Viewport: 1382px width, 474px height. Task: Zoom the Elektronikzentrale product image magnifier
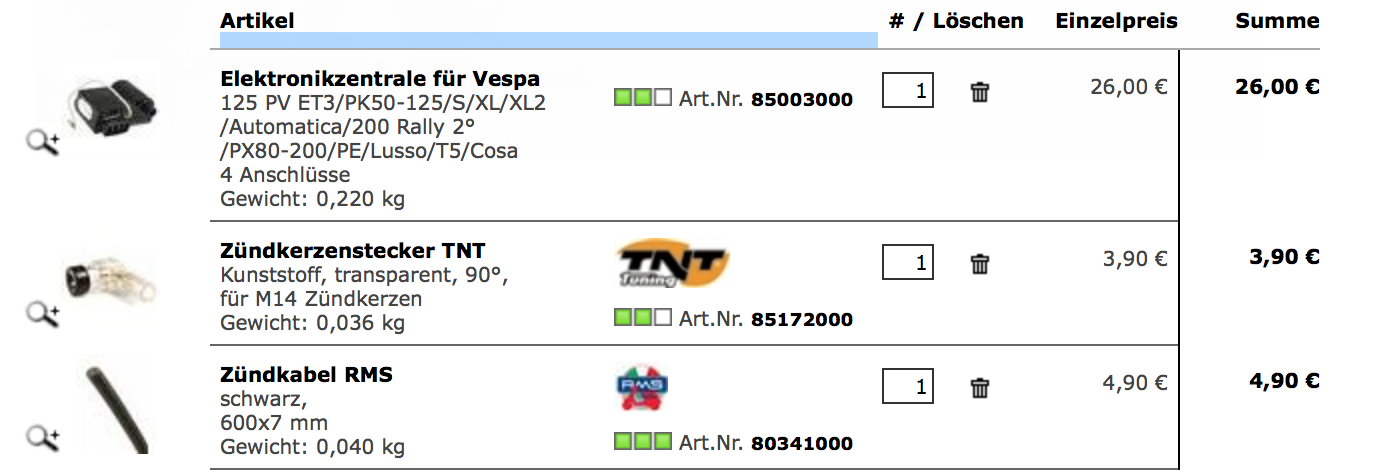42,144
